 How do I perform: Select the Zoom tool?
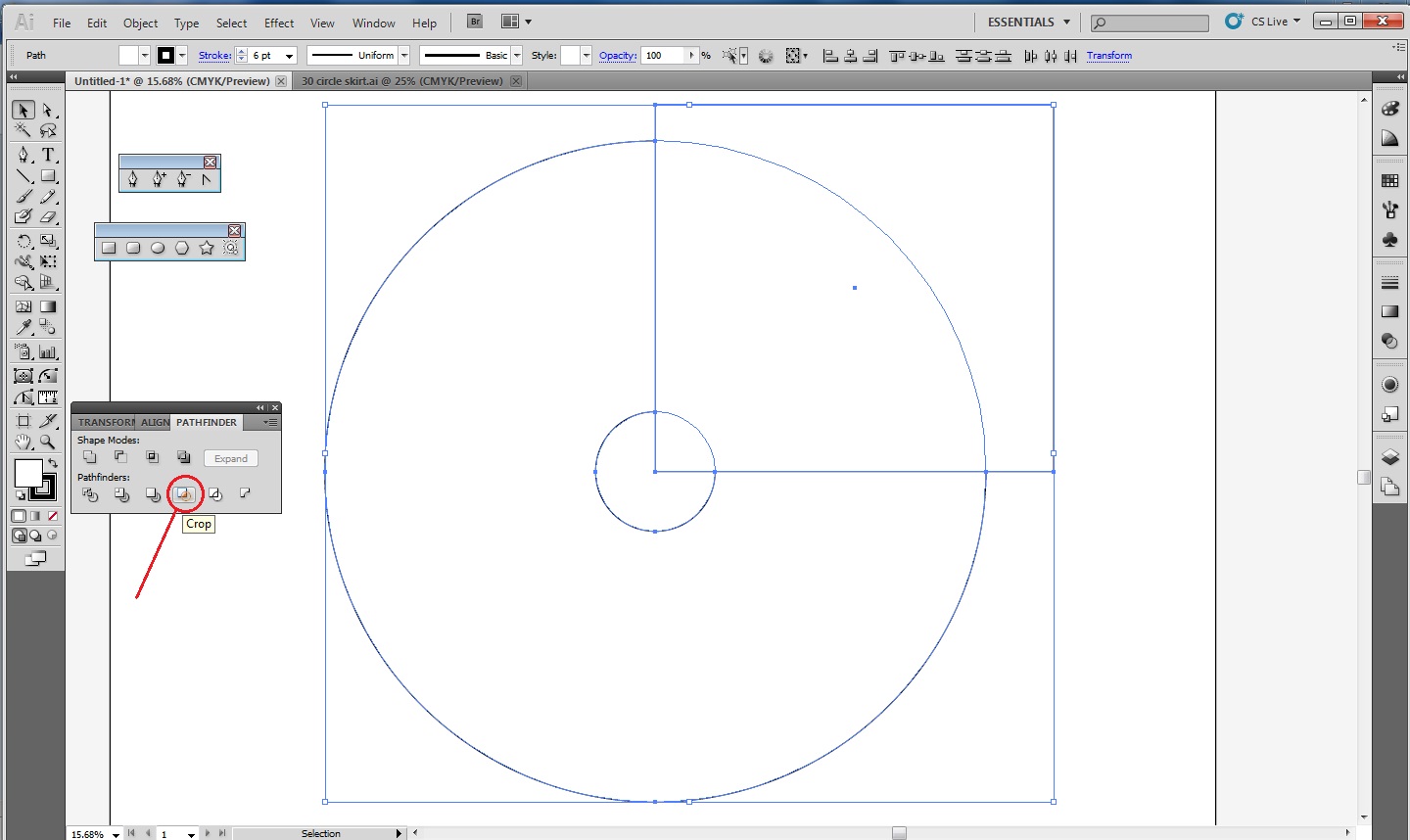[48, 442]
